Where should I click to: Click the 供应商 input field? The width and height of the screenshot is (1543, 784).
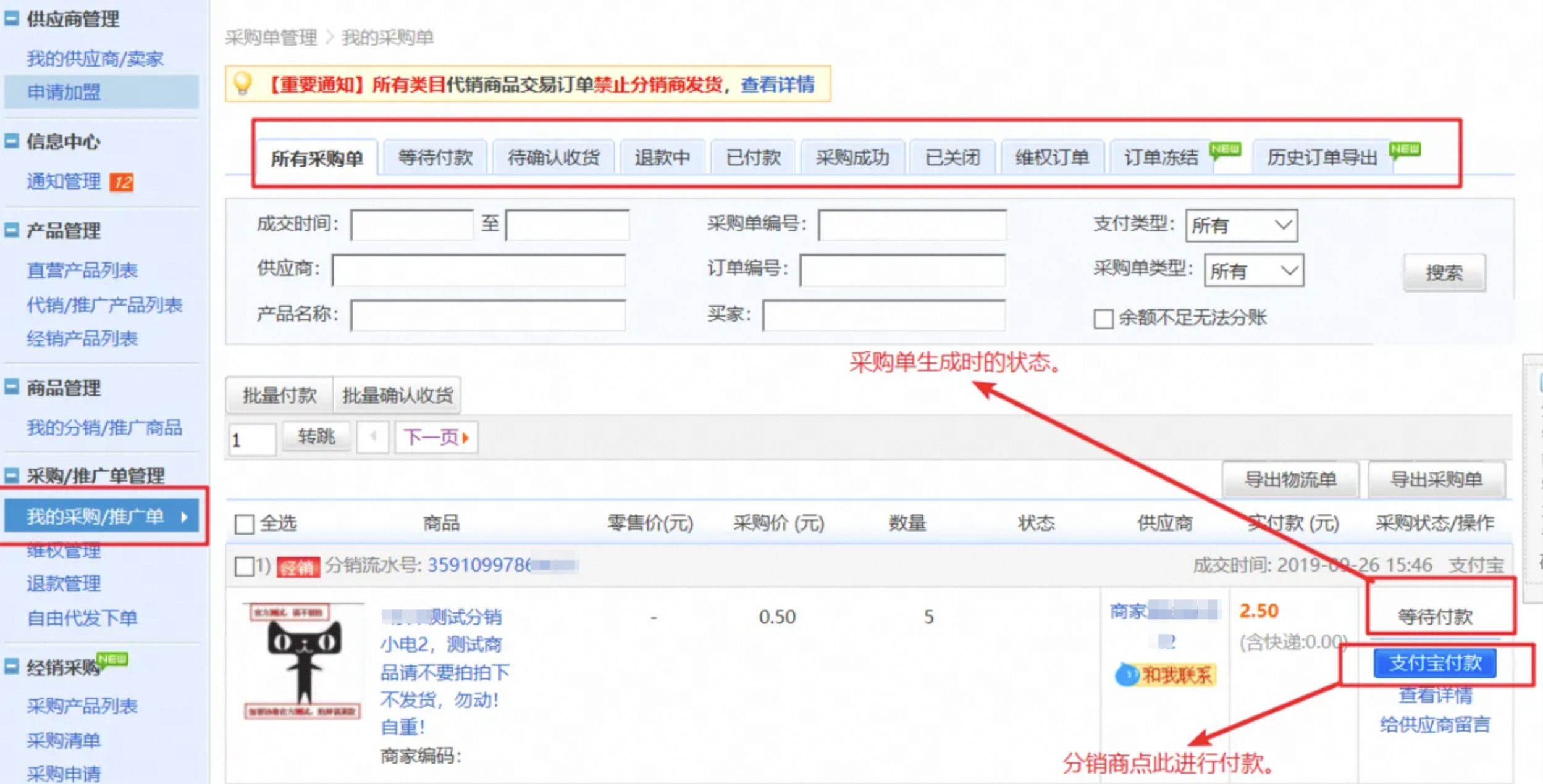(479, 270)
